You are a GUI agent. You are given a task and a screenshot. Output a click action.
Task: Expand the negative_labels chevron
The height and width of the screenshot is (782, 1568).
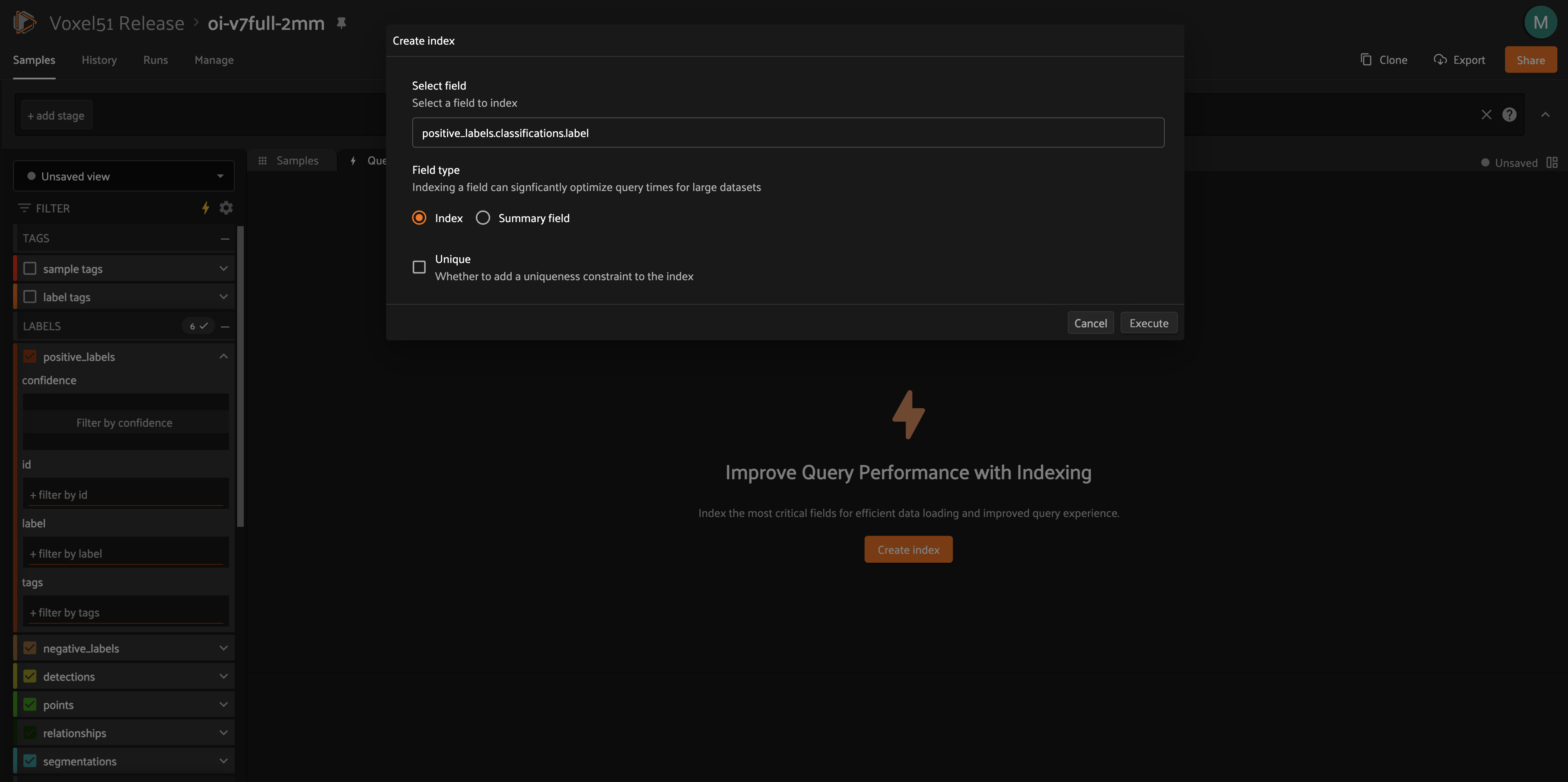tap(223, 648)
